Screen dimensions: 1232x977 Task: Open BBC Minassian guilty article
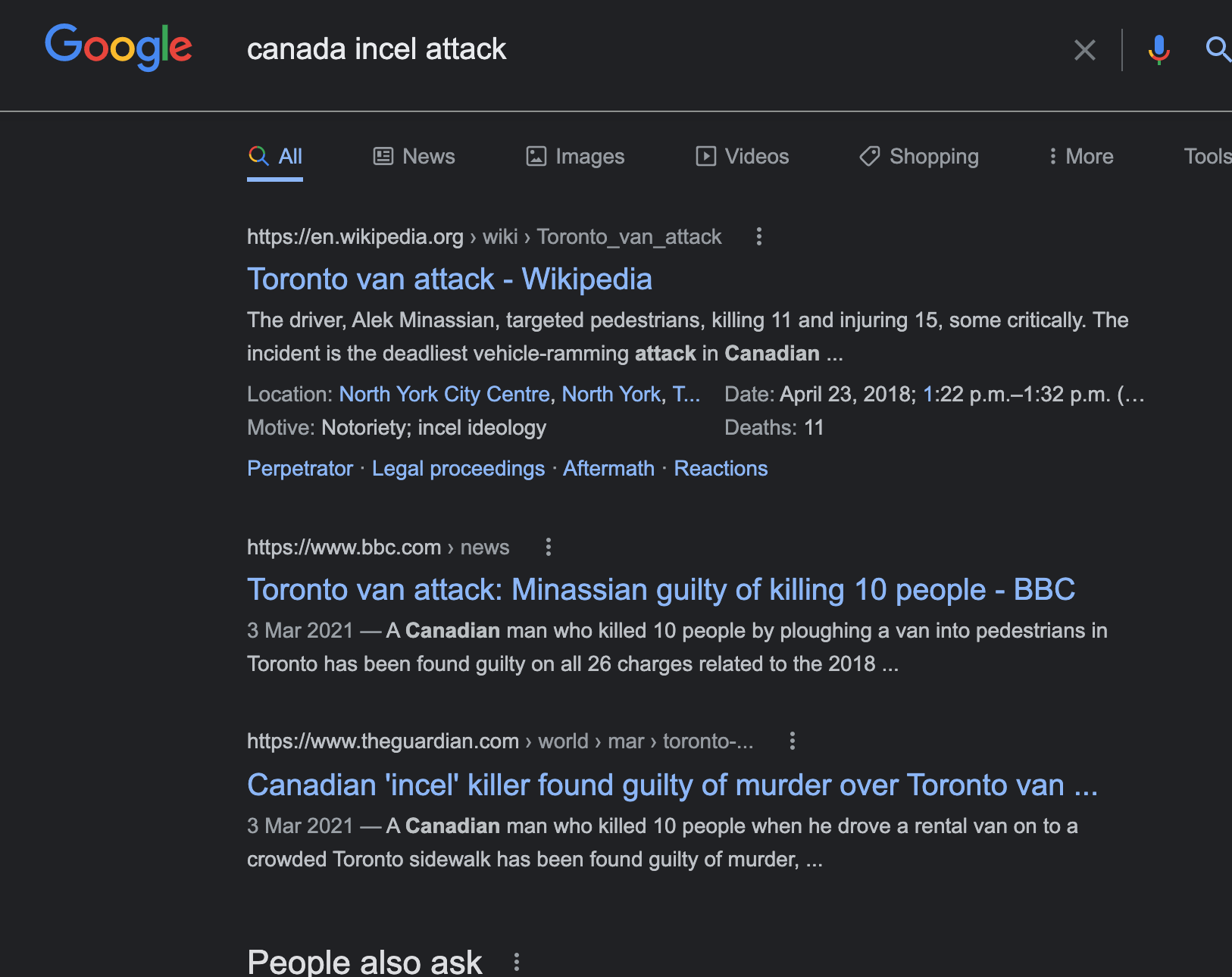pyautogui.click(x=661, y=589)
